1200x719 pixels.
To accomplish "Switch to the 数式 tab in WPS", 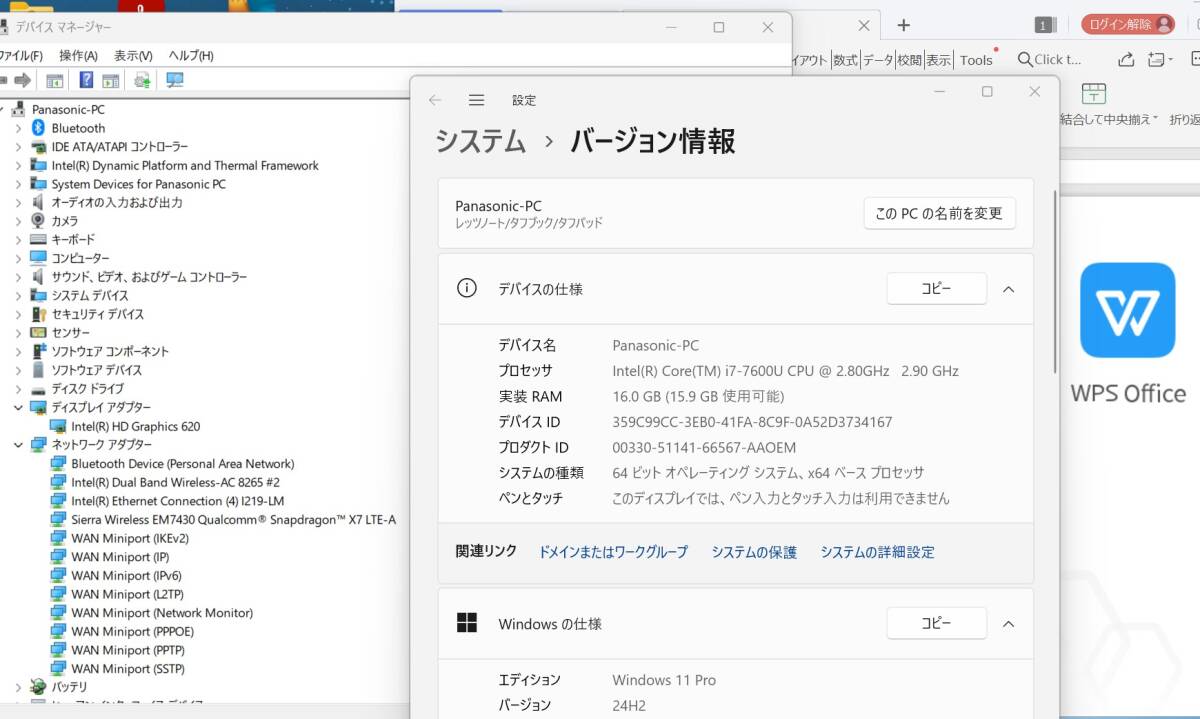I will coord(845,60).
